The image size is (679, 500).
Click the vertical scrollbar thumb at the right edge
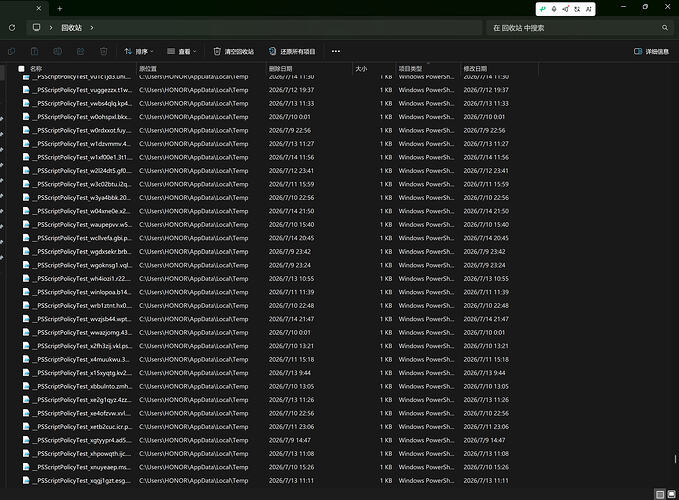click(675, 458)
